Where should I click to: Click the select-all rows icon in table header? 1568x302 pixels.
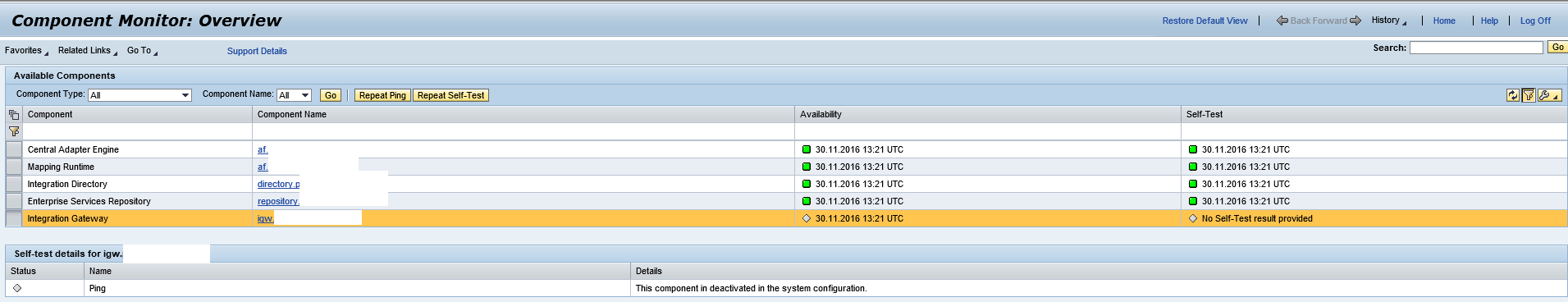[x=14, y=115]
